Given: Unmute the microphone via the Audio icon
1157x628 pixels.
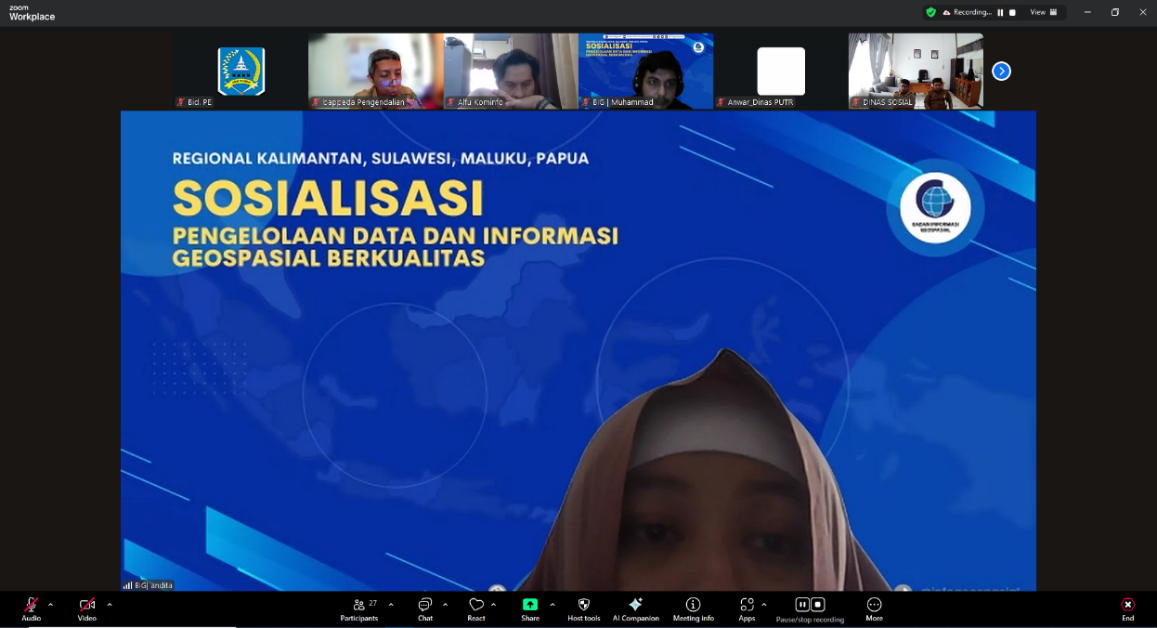Looking at the screenshot, I should 31,605.
